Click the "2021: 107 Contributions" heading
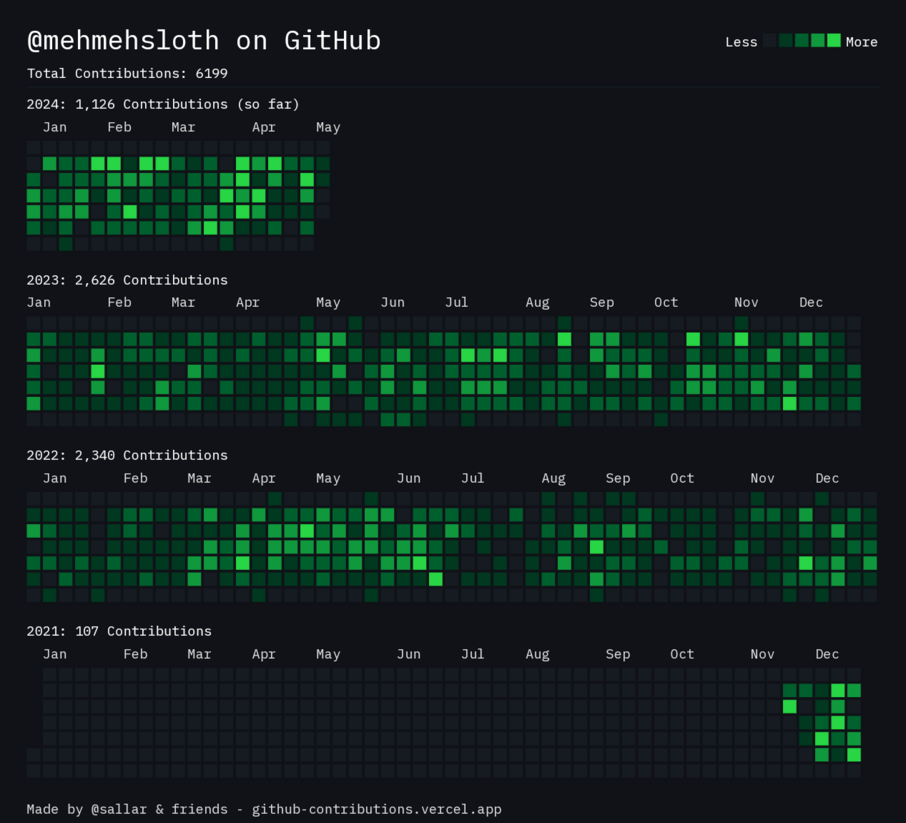 coord(119,631)
